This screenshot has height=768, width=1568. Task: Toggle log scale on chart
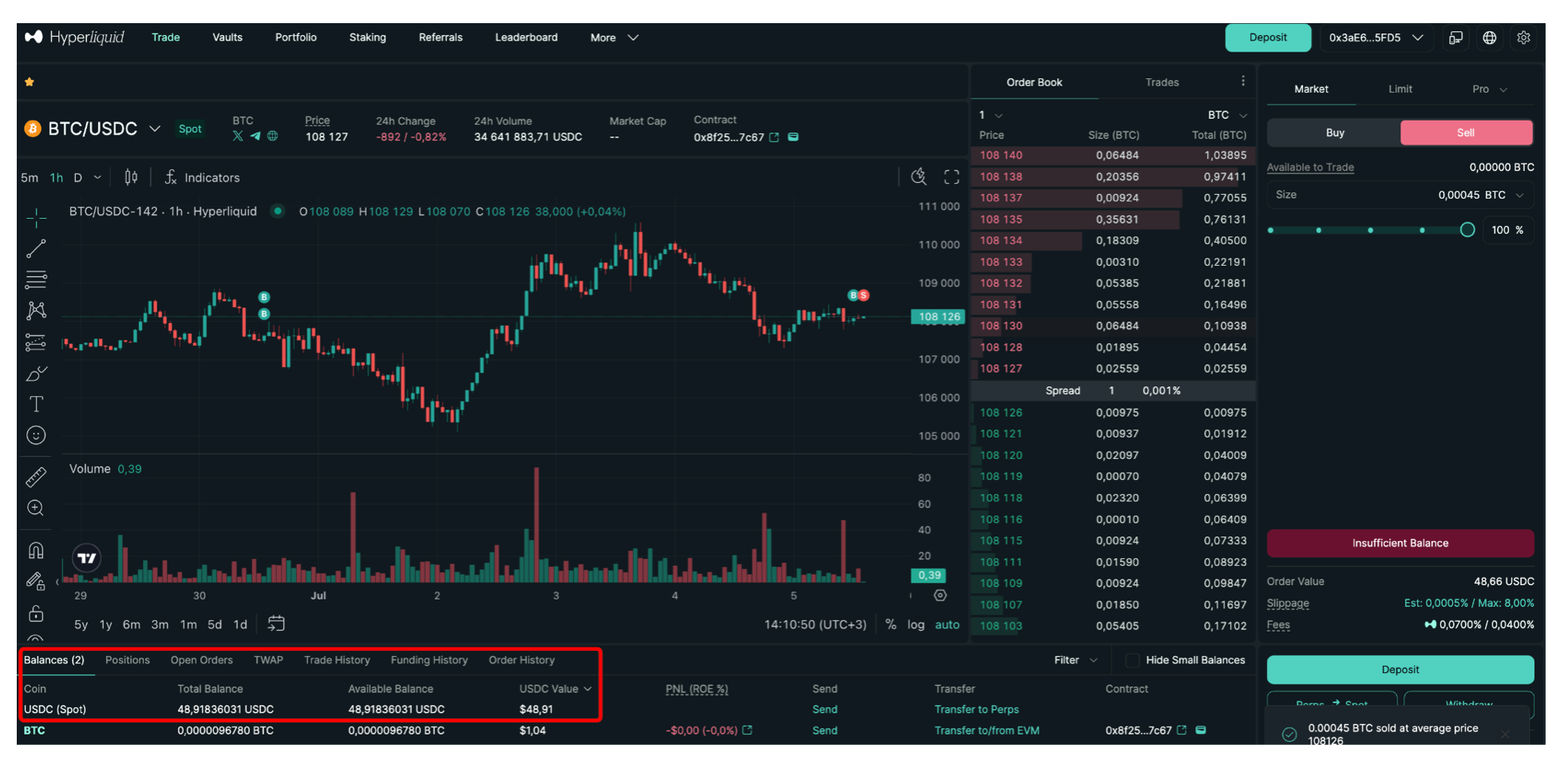pyautogui.click(x=916, y=625)
